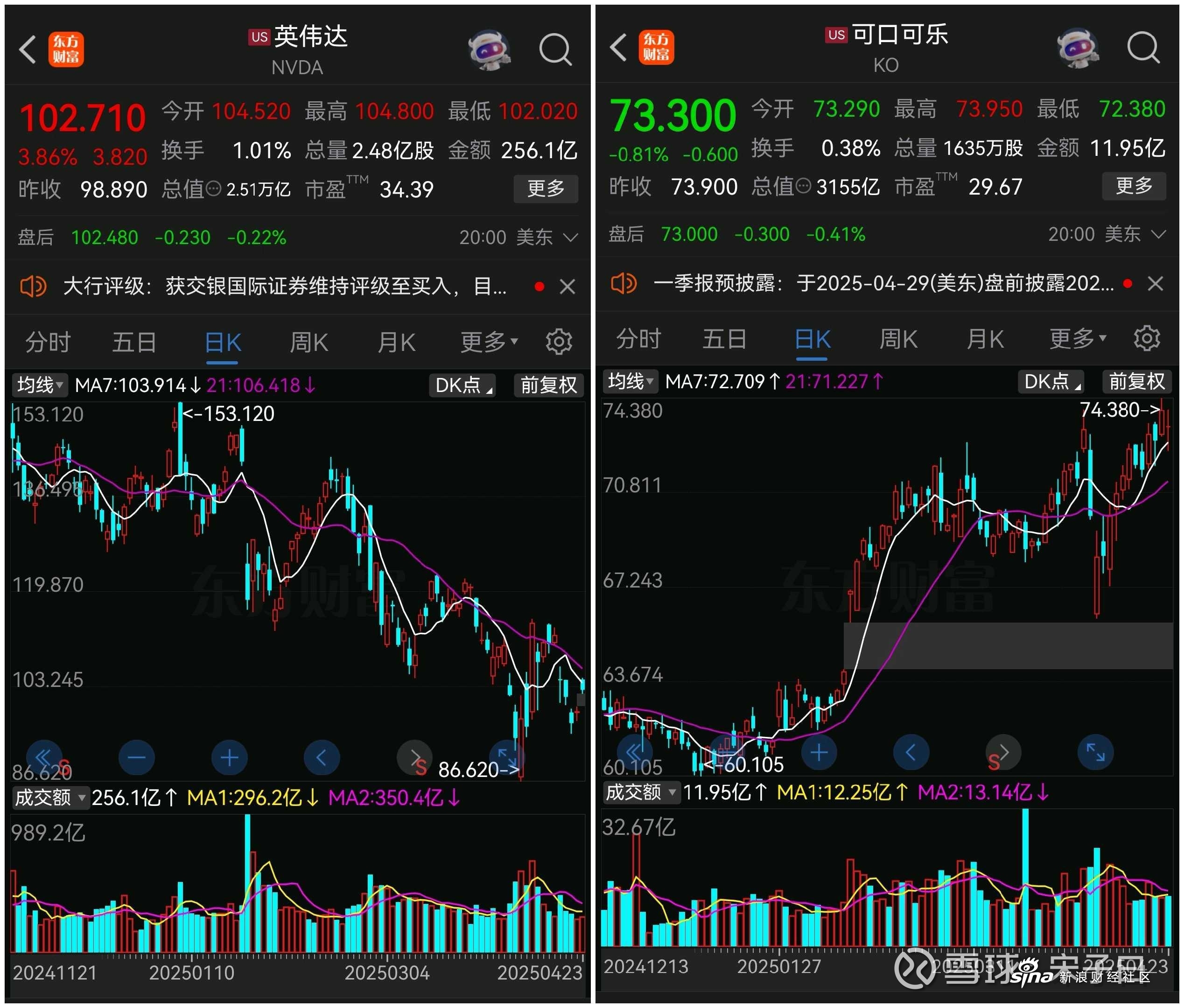Expand the 更多 chart period menu for KO
1184x1008 pixels.
[1078, 338]
